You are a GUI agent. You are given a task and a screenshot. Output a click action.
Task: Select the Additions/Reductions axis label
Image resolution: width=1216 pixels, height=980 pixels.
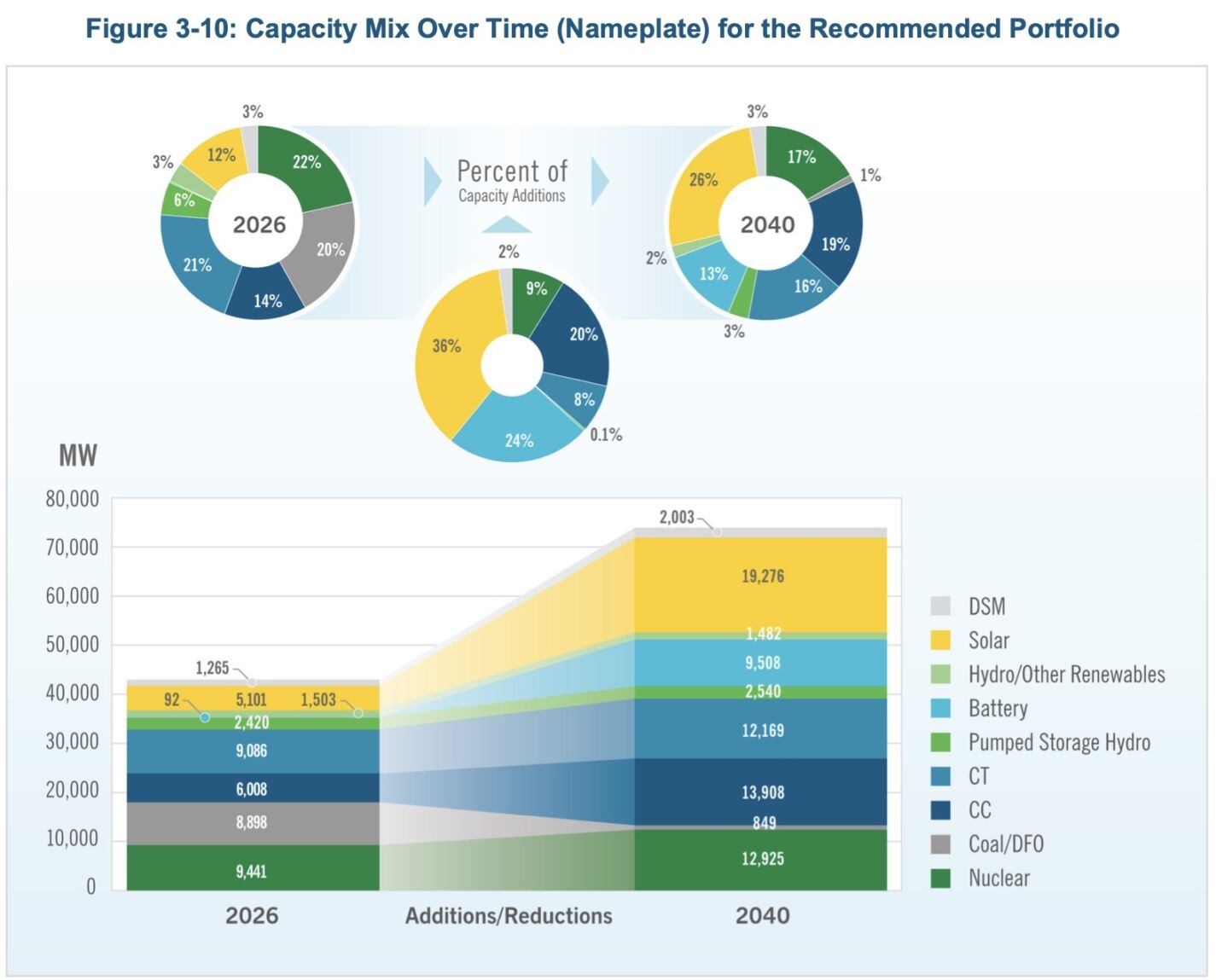[509, 916]
